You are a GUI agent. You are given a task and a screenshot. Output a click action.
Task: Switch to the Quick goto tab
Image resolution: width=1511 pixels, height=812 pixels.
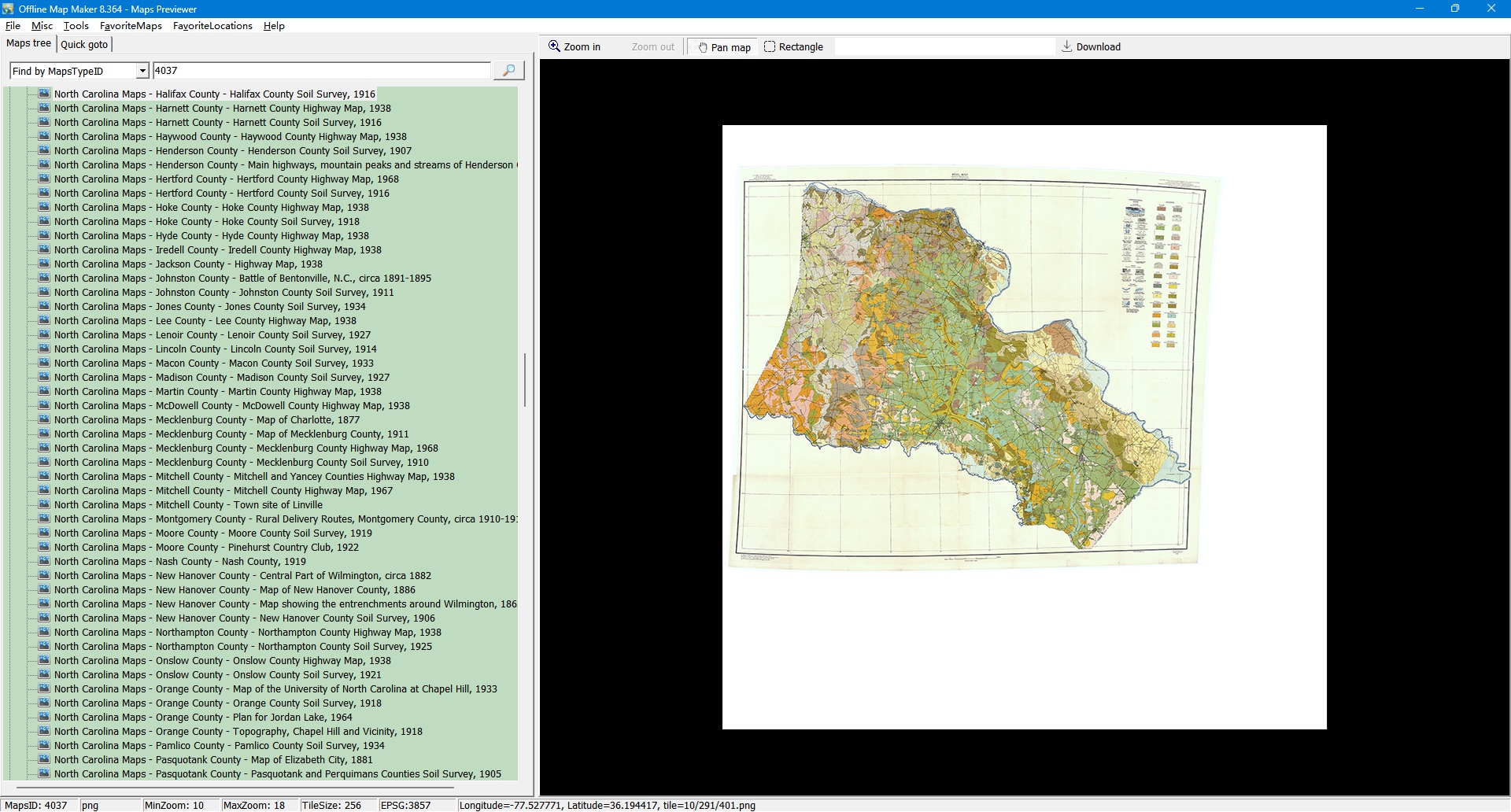84,44
